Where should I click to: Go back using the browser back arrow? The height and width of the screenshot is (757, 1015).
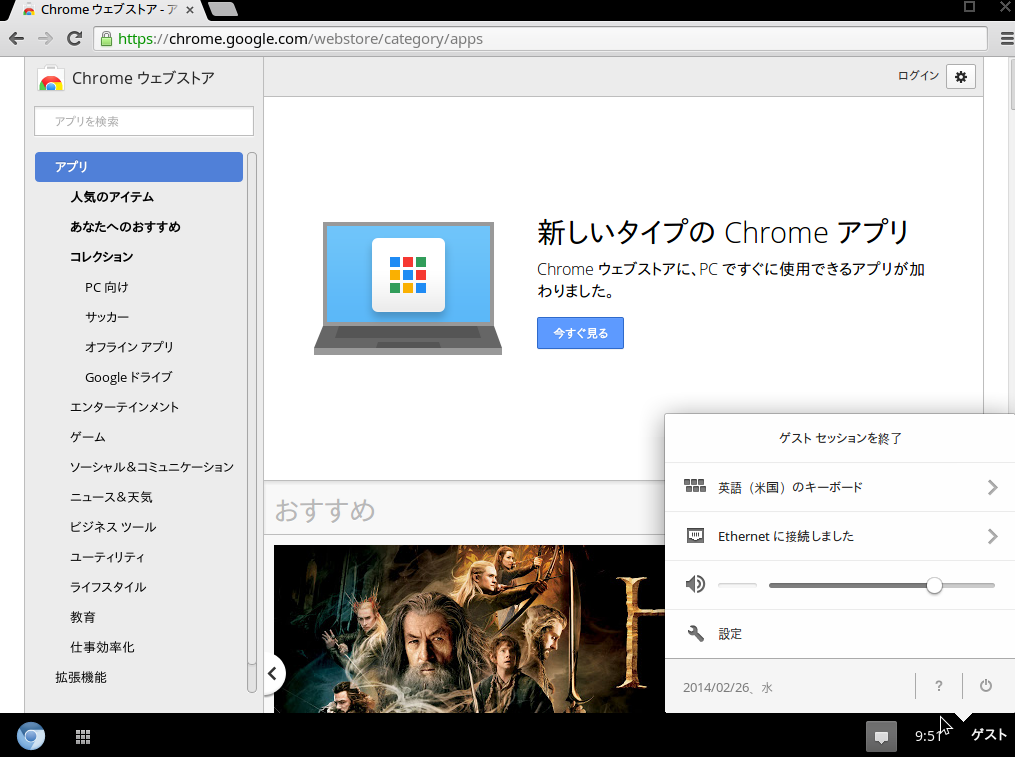pos(17,39)
